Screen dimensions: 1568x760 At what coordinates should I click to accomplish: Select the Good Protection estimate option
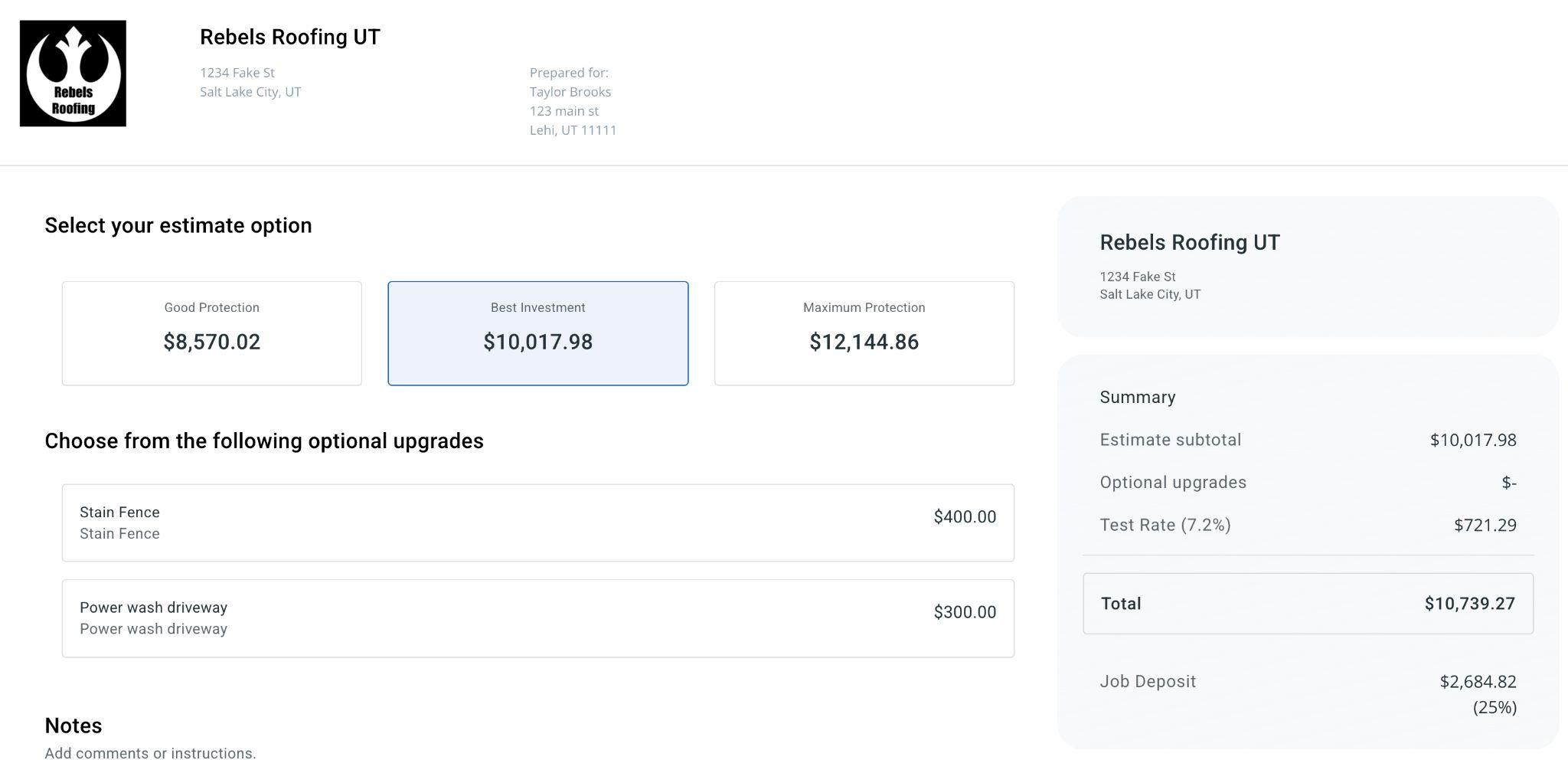click(x=211, y=333)
